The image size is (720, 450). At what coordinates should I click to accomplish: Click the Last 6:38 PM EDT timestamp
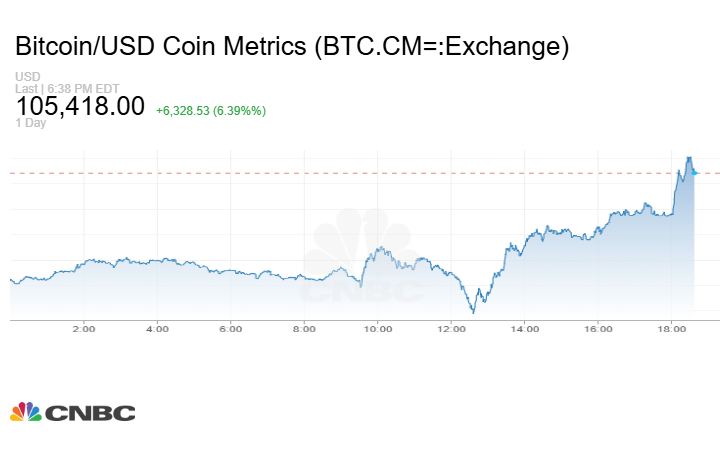click(61, 88)
